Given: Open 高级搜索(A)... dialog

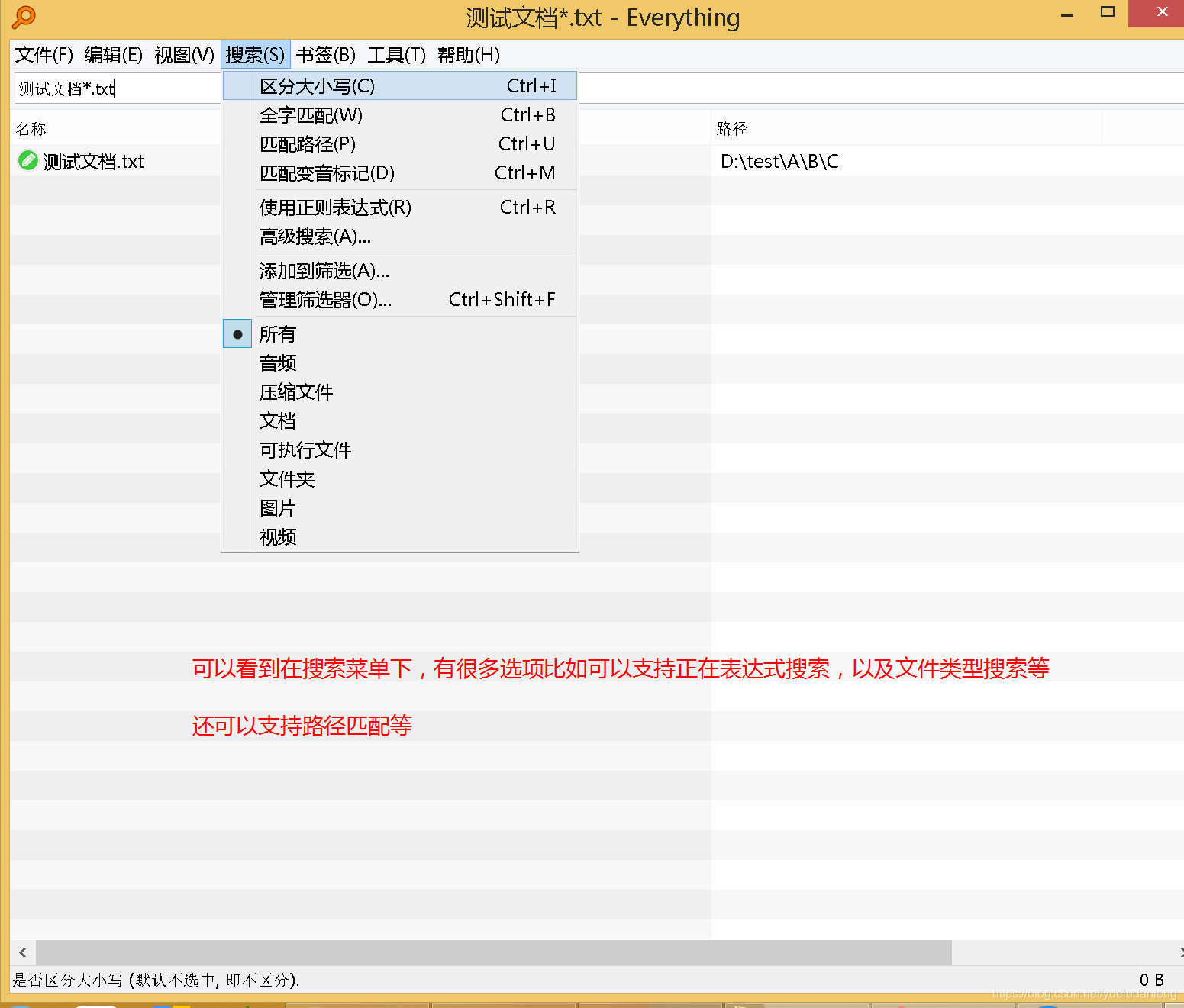Looking at the screenshot, I should tap(400, 237).
